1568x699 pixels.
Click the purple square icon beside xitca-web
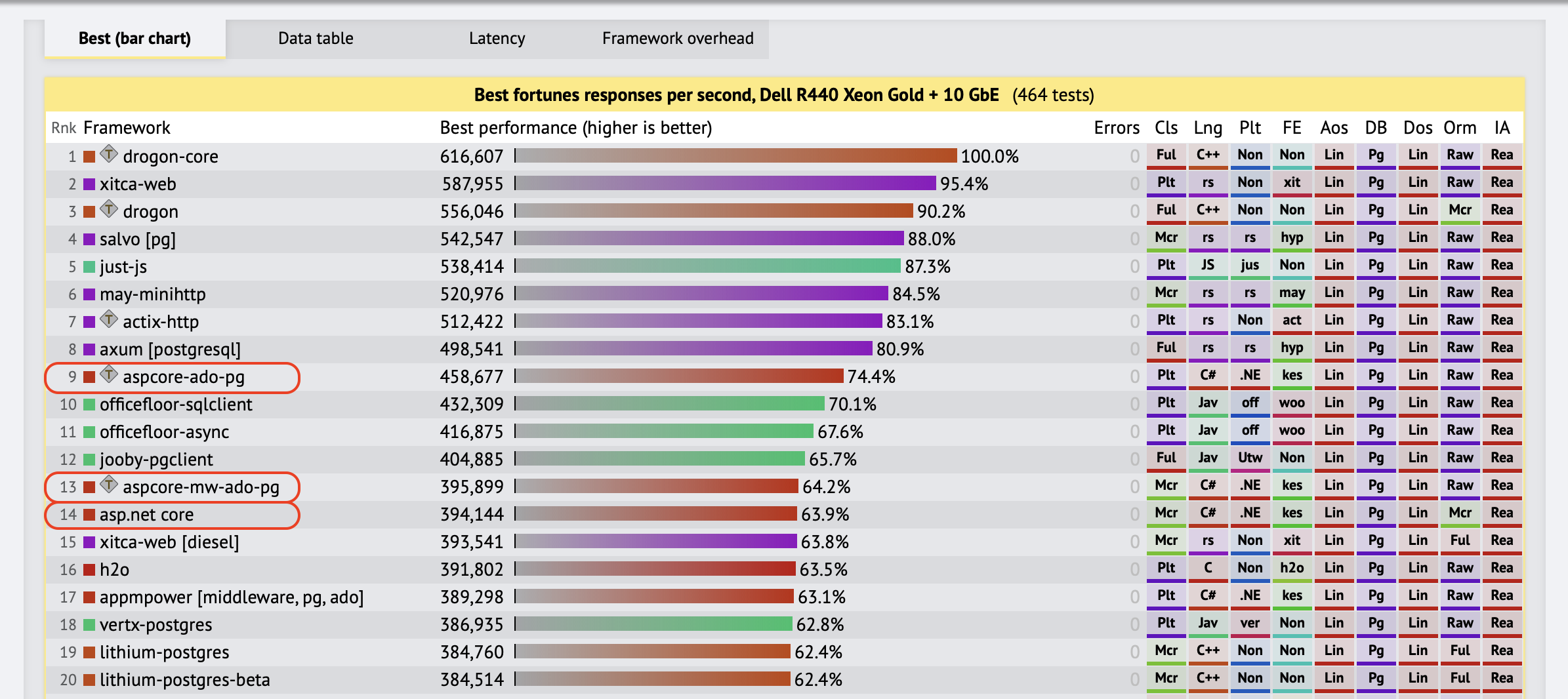click(88, 184)
